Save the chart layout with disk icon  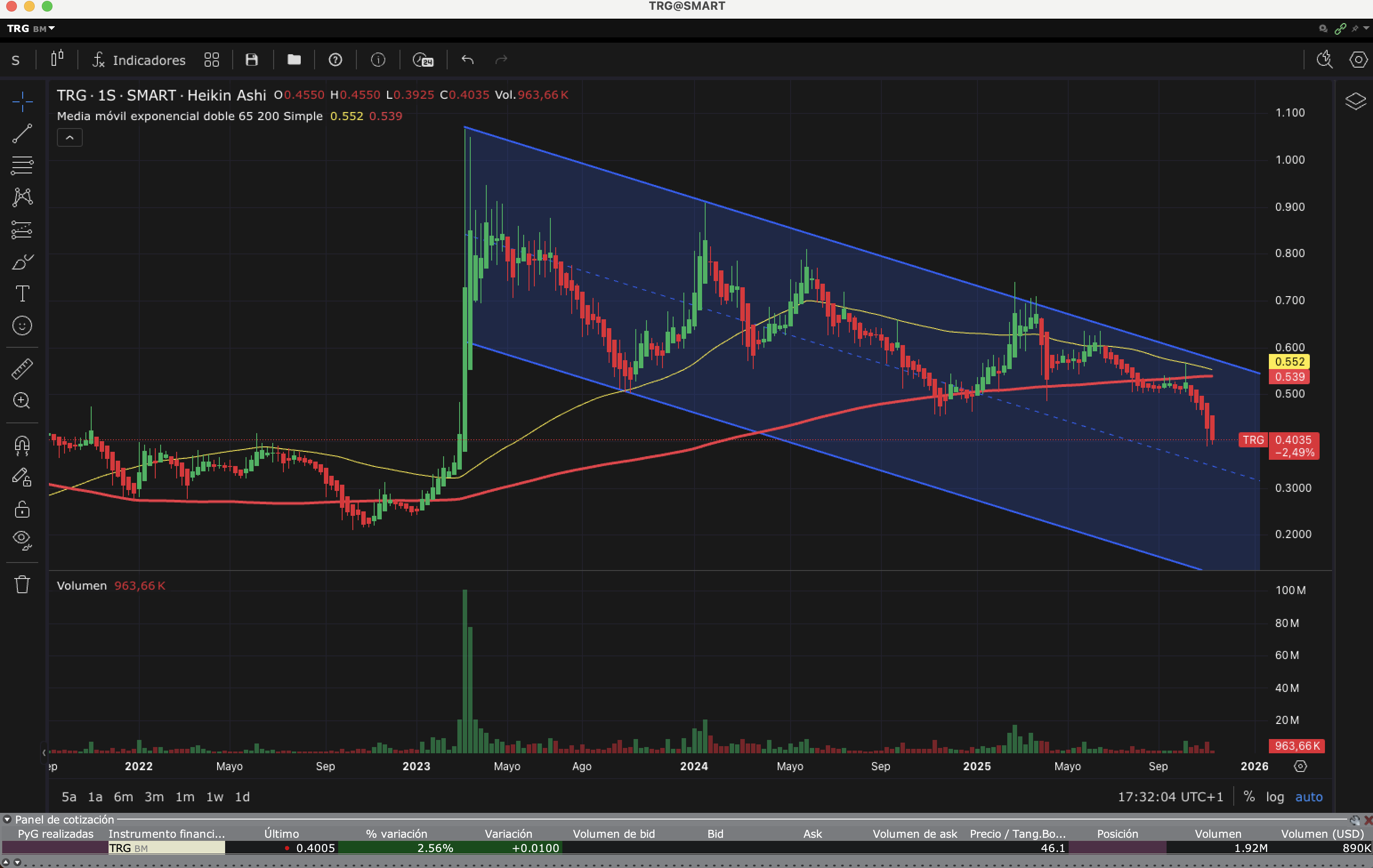pyautogui.click(x=251, y=59)
